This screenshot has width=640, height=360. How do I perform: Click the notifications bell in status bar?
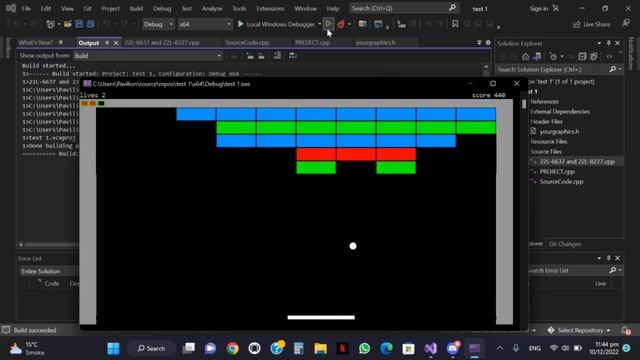tap(626, 330)
